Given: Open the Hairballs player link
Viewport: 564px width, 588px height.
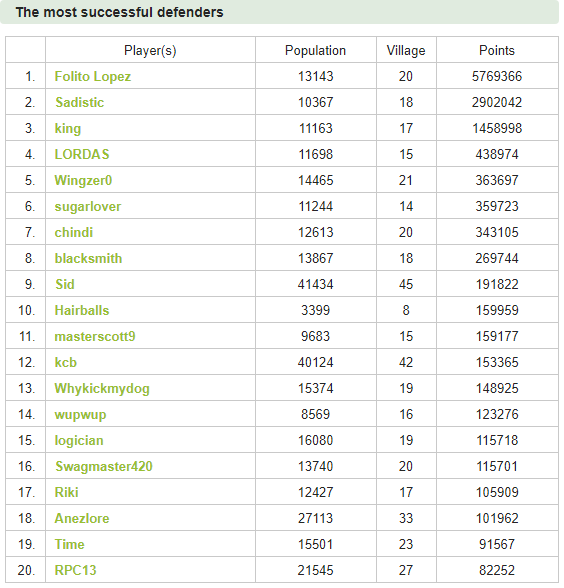Looking at the screenshot, I should [x=82, y=310].
